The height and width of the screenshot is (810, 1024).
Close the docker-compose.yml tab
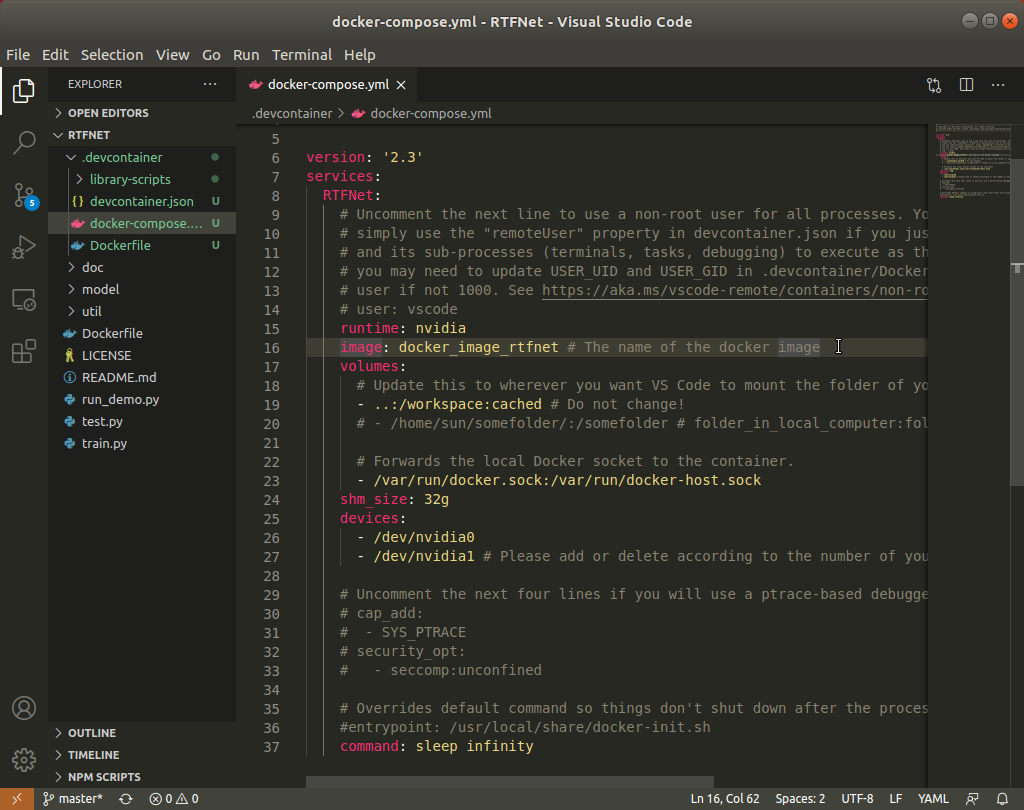pos(401,85)
